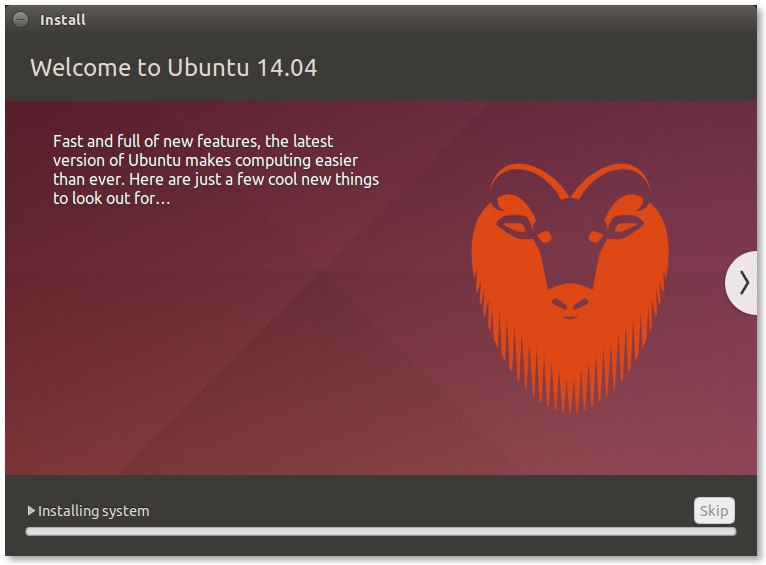Click the 'Install' window title
This screenshot has width=766, height=565.
[x=63, y=20]
